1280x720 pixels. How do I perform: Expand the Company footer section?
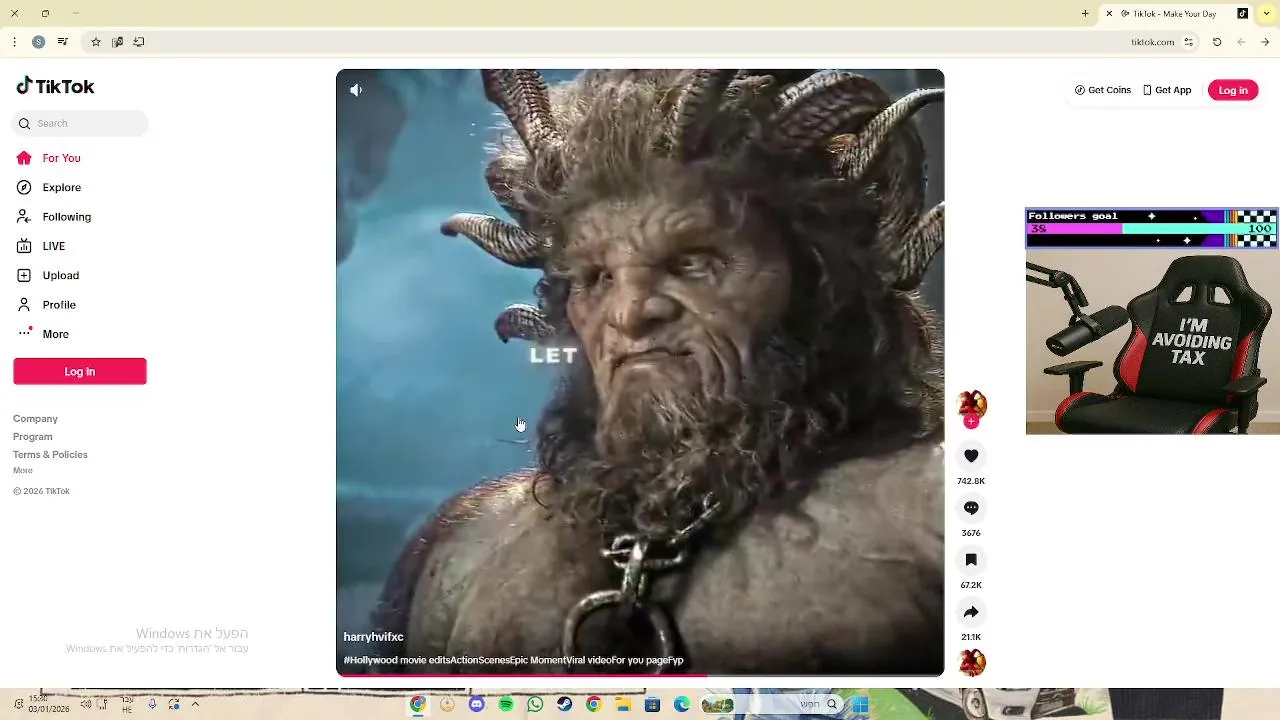click(x=35, y=419)
